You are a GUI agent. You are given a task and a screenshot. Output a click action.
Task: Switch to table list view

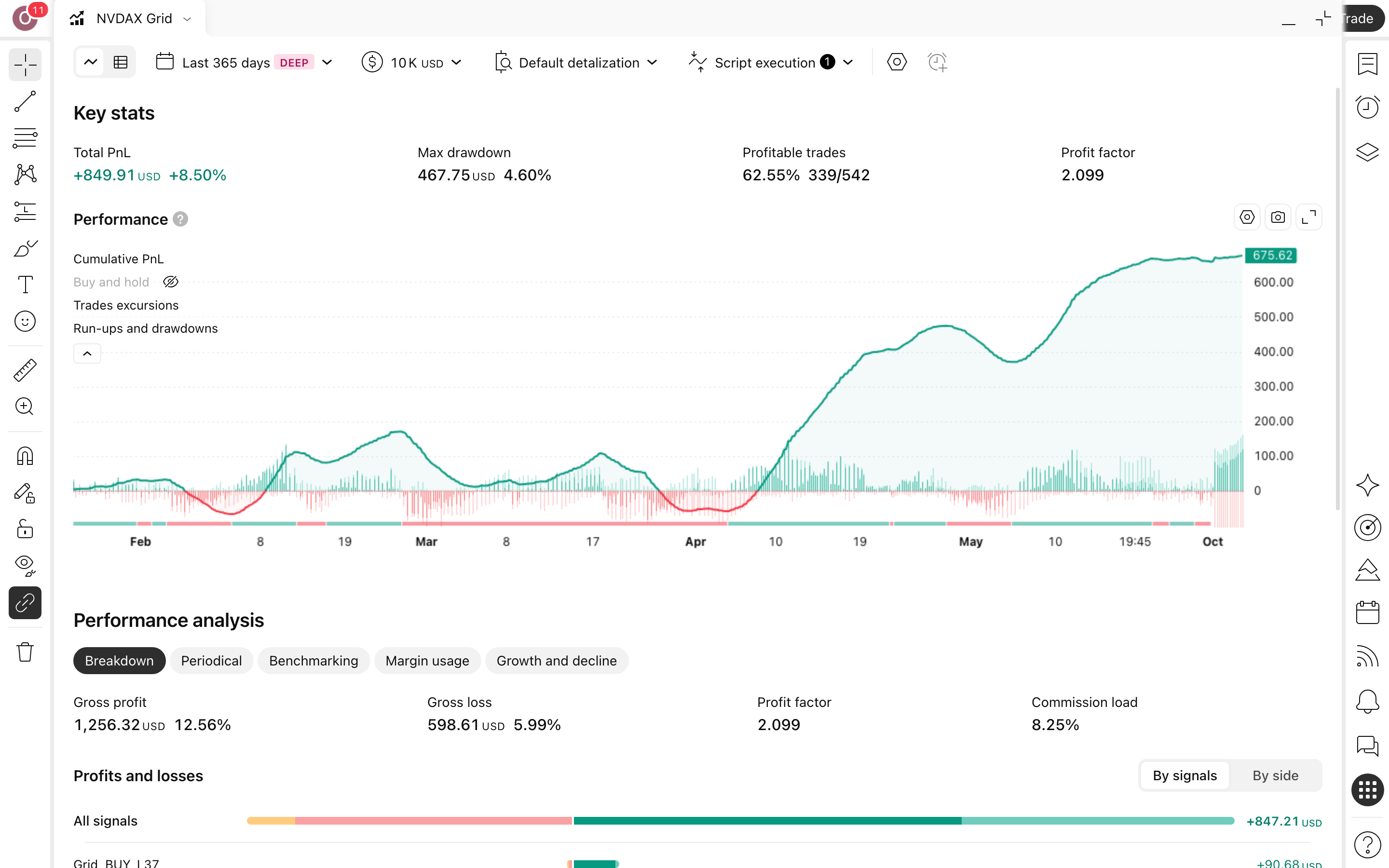(x=120, y=62)
